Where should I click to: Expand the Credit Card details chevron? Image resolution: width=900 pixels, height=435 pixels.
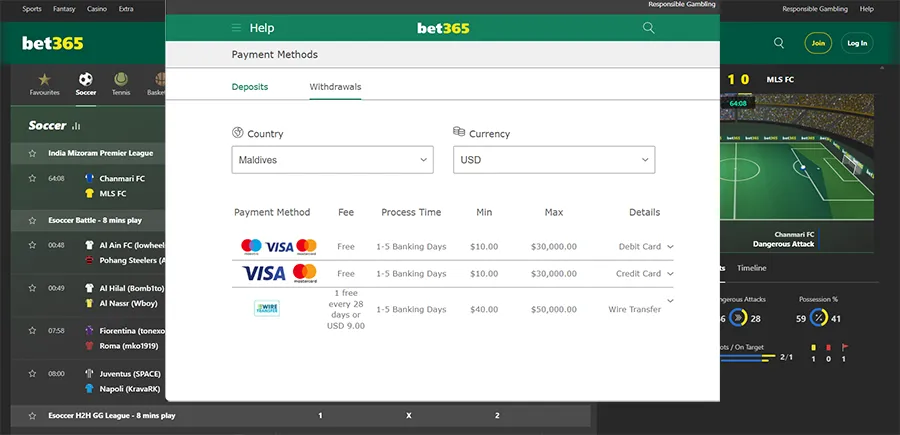click(670, 274)
